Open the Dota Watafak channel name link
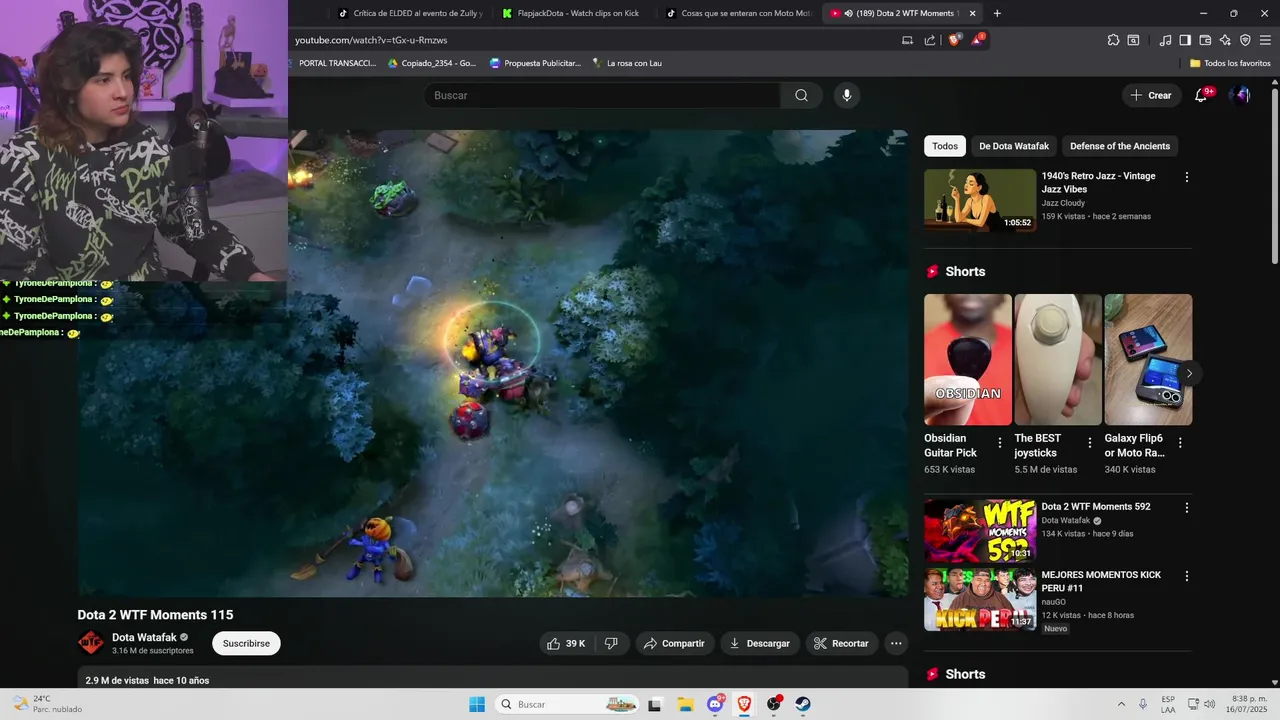The width and height of the screenshot is (1280, 720). [144, 637]
